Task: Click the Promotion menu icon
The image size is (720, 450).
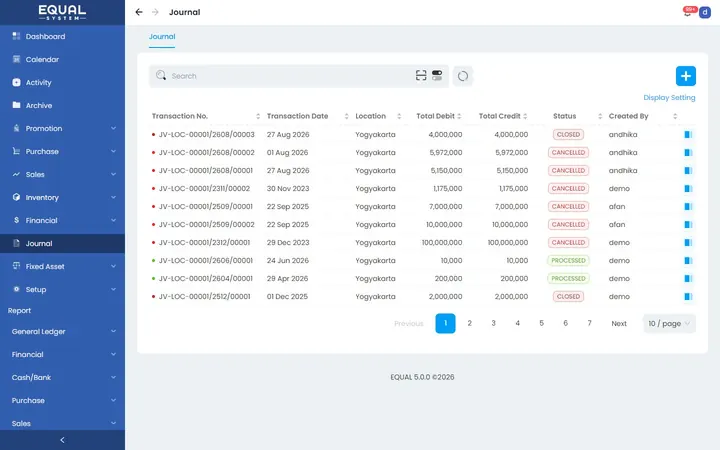Action: [x=17, y=128]
